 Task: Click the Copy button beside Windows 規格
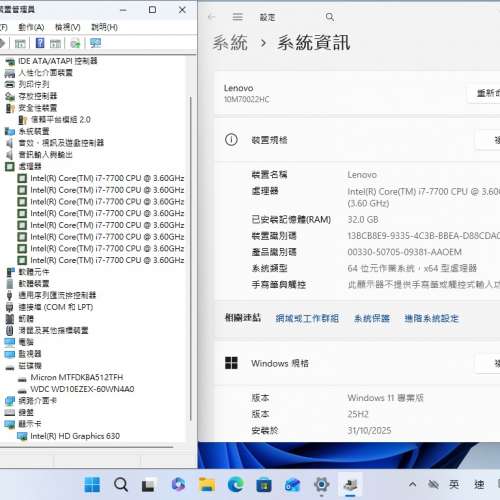(488, 363)
